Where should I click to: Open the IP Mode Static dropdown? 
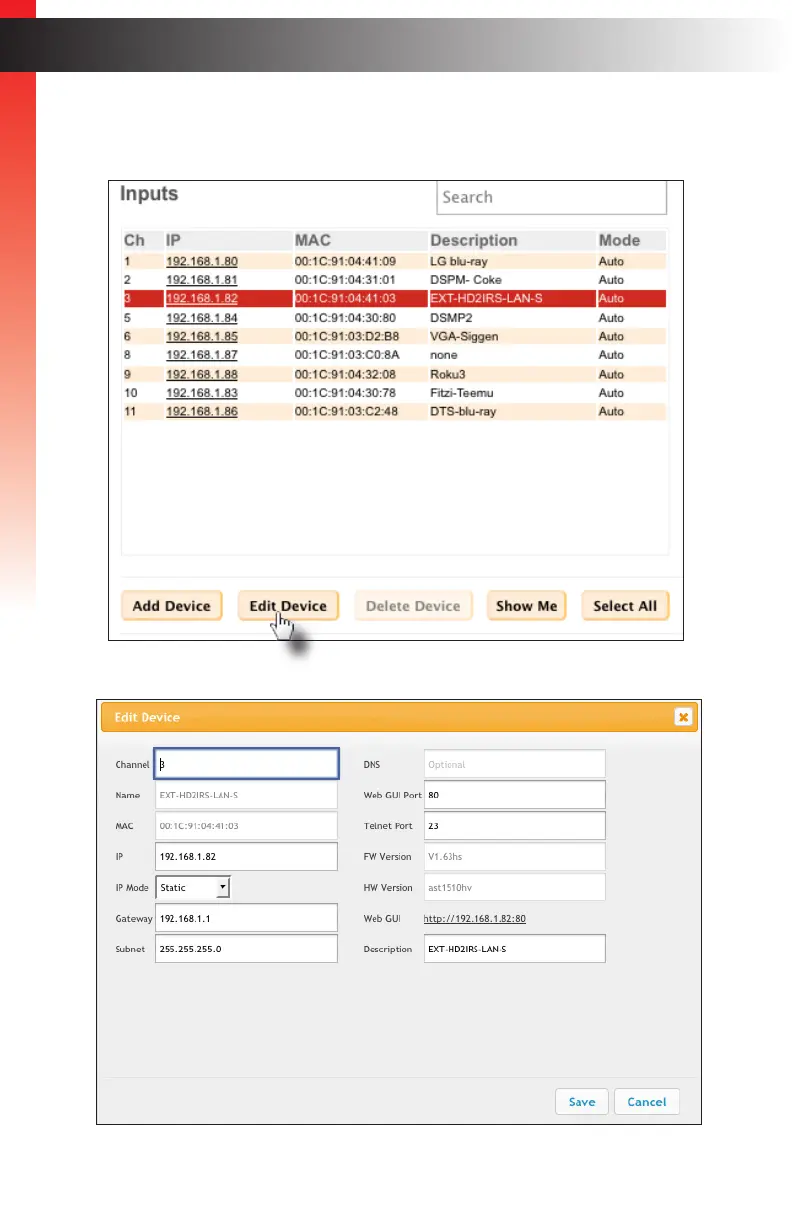[194, 887]
